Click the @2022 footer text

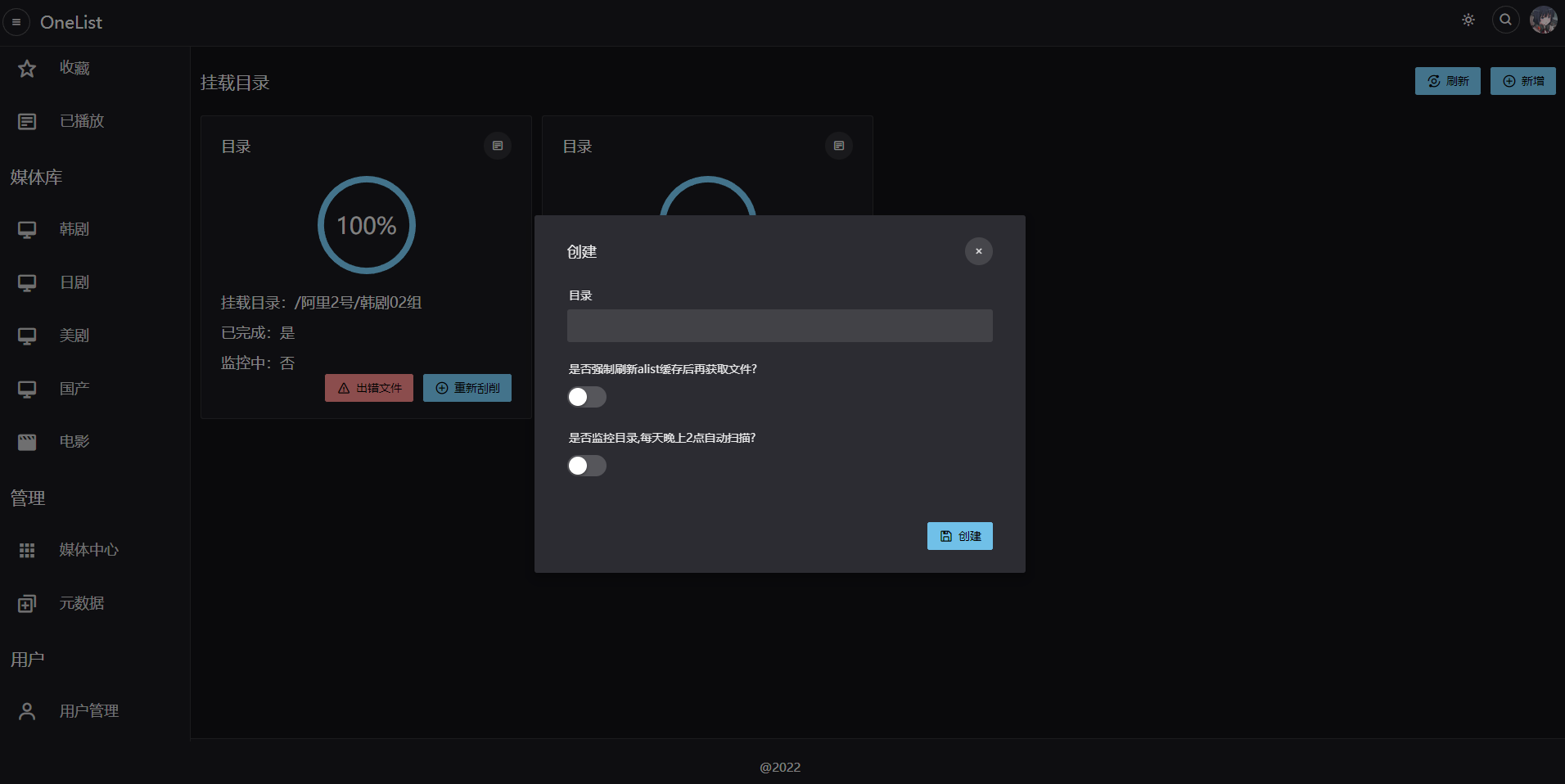coord(780,767)
